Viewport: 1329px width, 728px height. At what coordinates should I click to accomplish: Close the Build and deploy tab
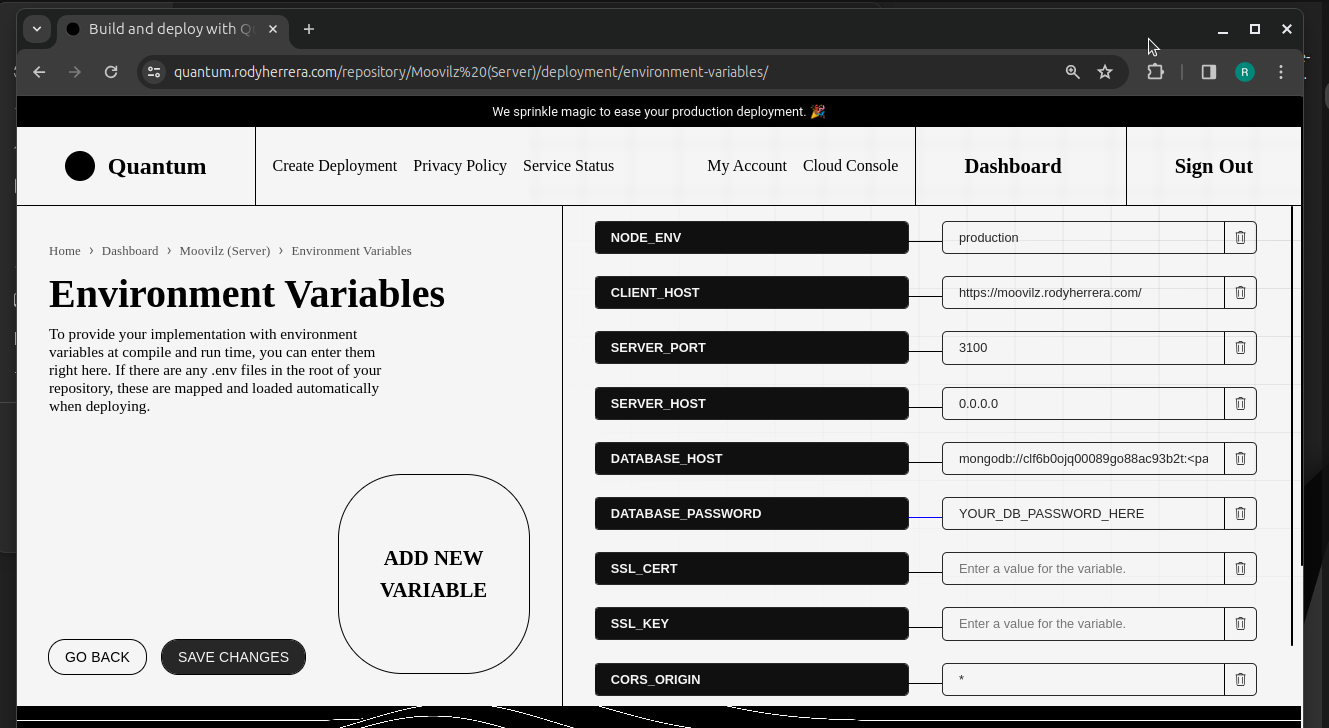pyautogui.click(x=273, y=29)
